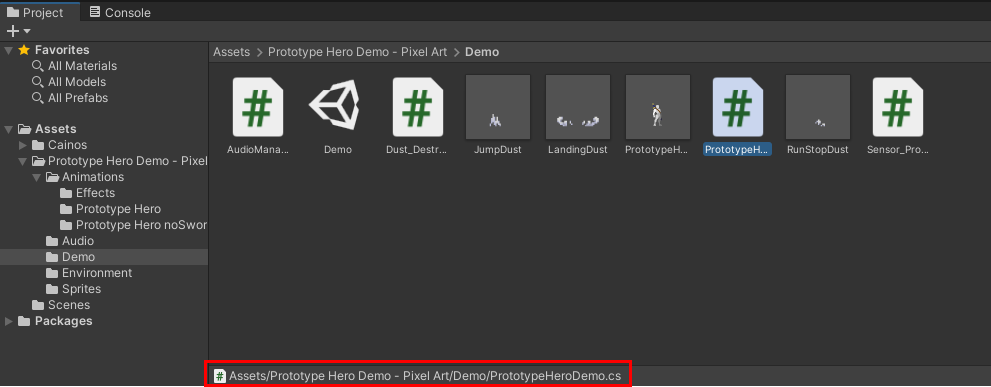
Task: Click the Packages folder icon
Action: 24,321
